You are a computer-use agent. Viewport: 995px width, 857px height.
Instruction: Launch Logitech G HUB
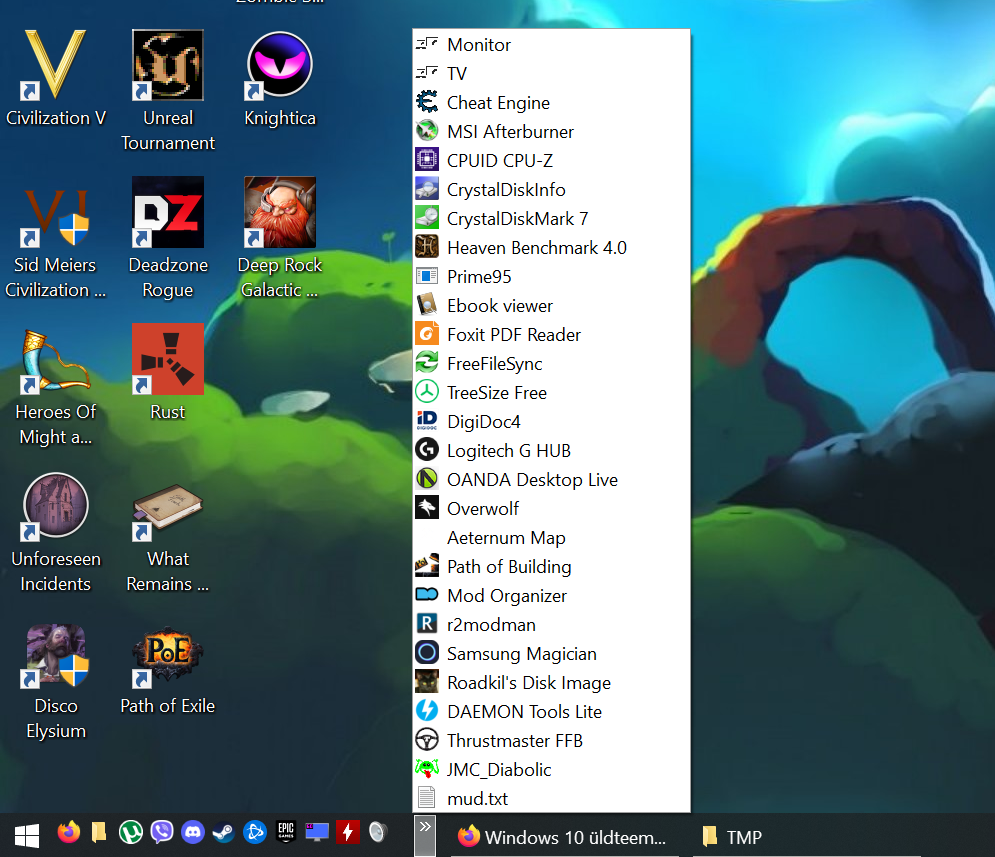551,450
